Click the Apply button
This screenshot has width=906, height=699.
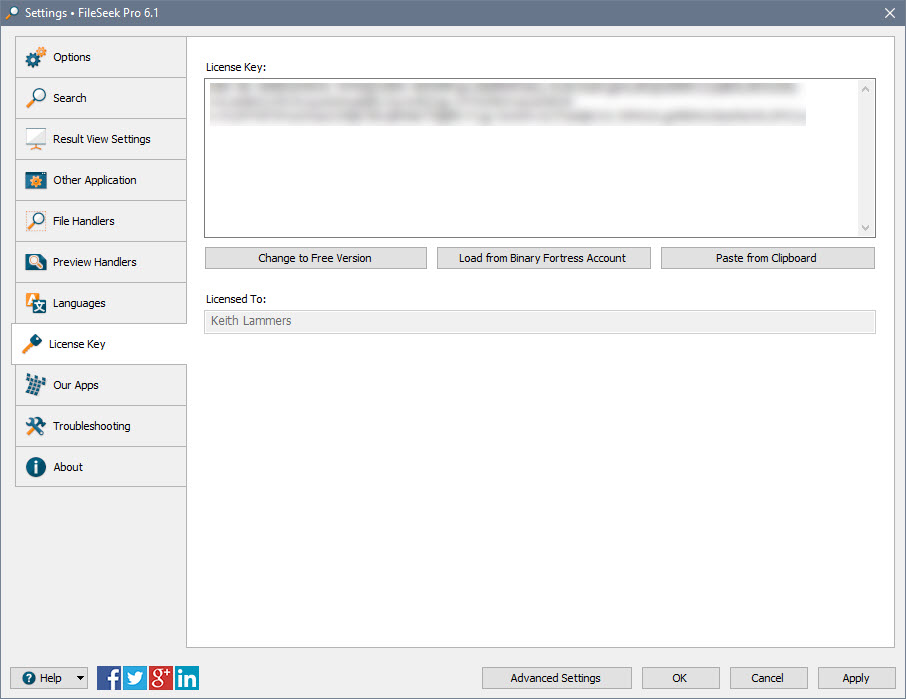click(856, 678)
